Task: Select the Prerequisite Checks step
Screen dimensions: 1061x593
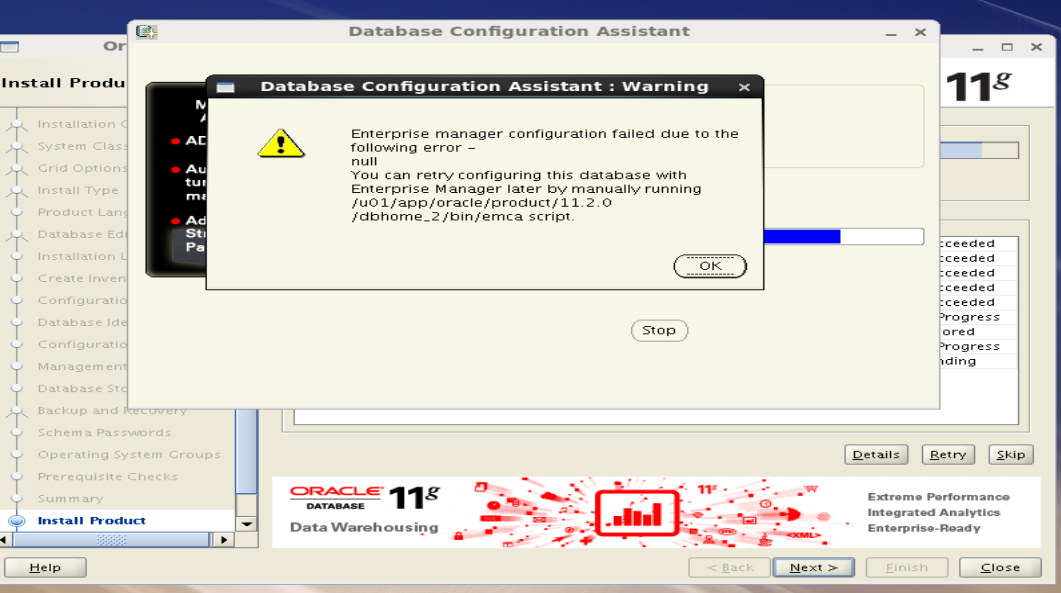Action: [x=108, y=477]
